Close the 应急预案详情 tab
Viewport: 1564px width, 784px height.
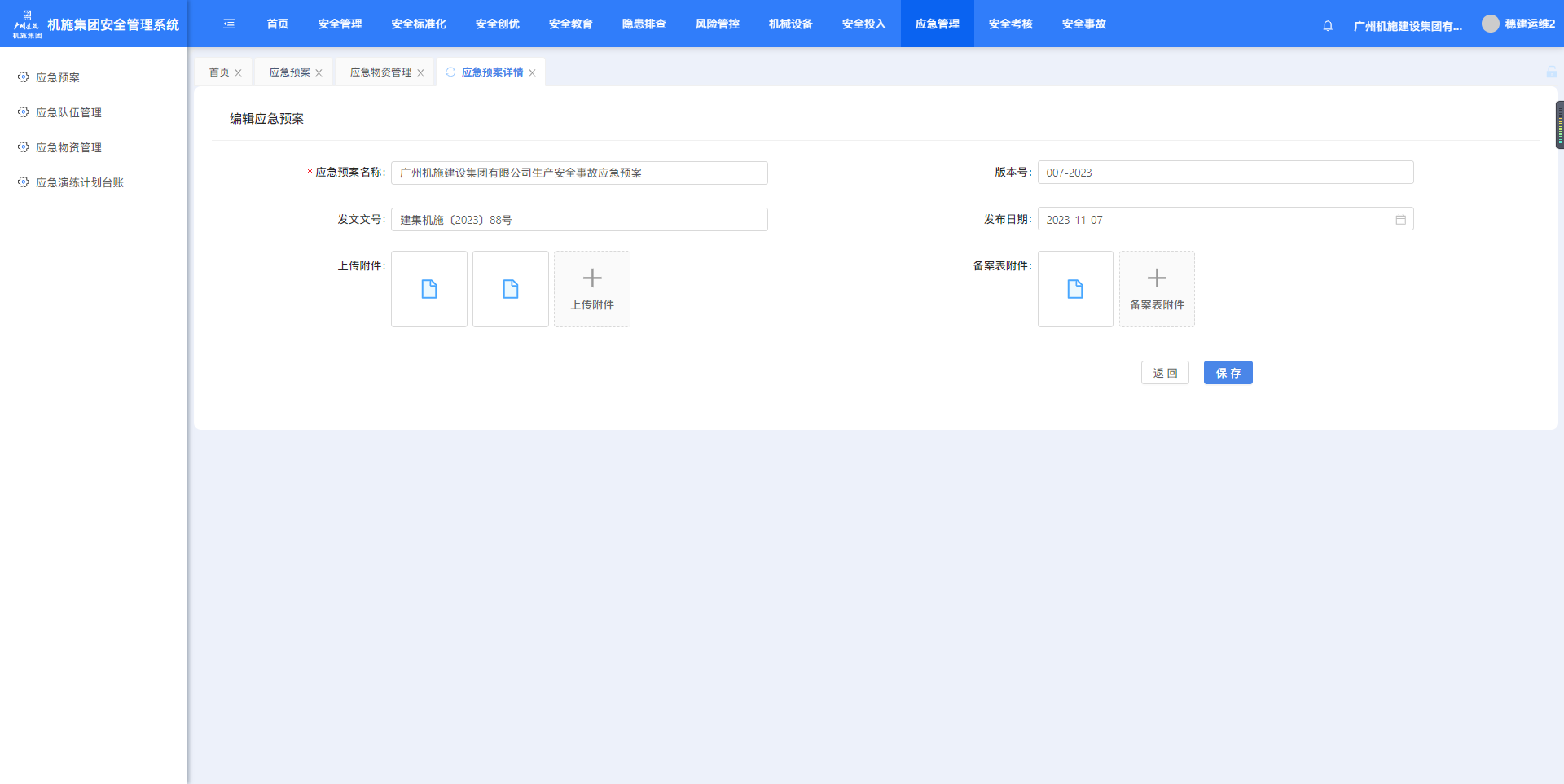[x=533, y=73]
